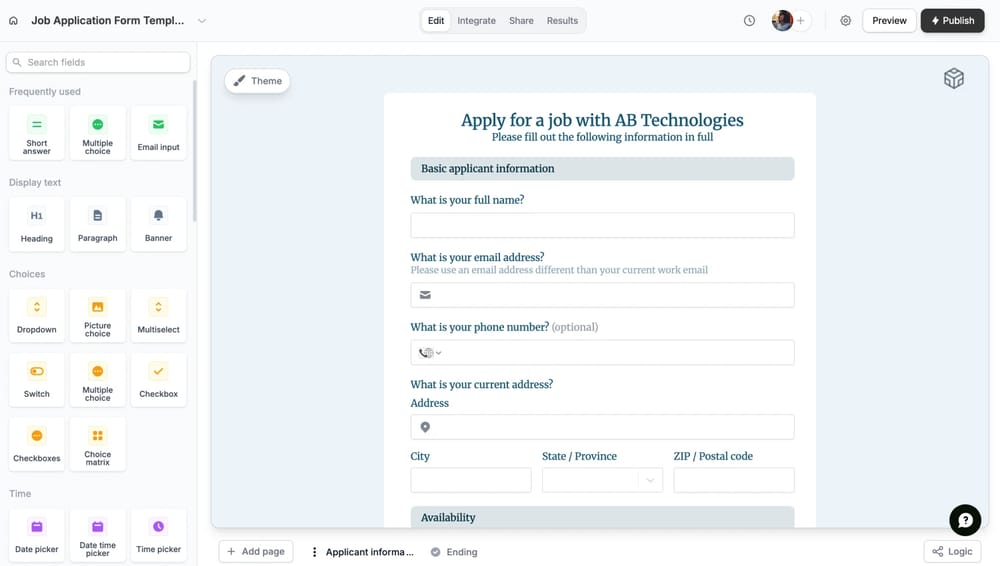Open the Theme editor
Image resolution: width=1000 pixels, height=566 pixels.
258,81
